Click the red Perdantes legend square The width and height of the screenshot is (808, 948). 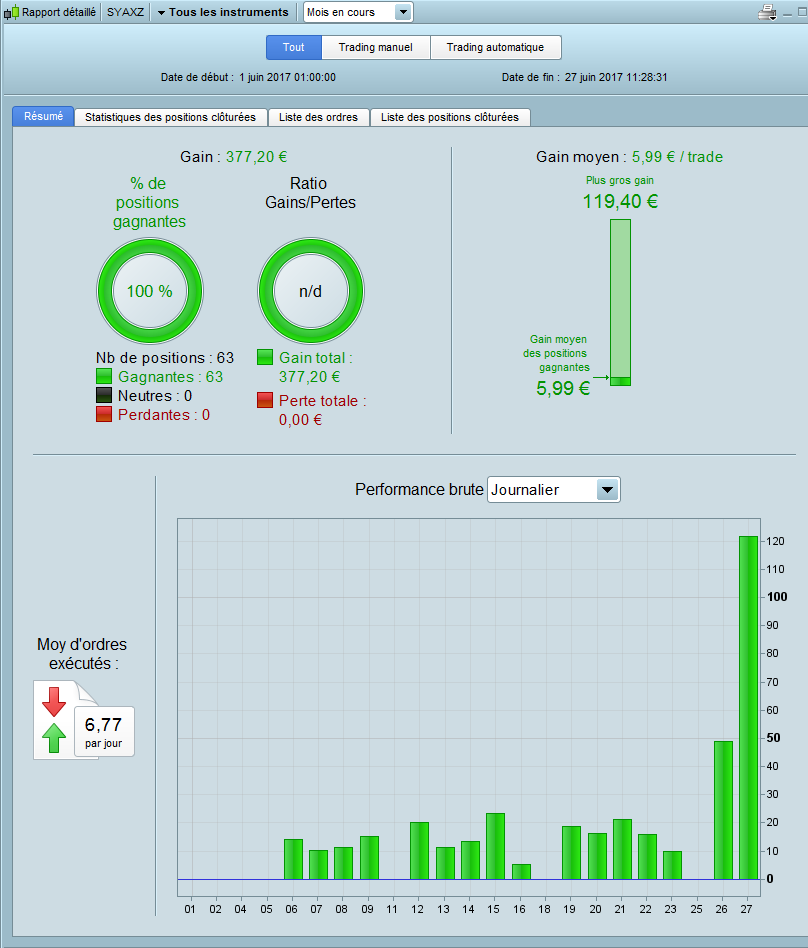tap(104, 414)
